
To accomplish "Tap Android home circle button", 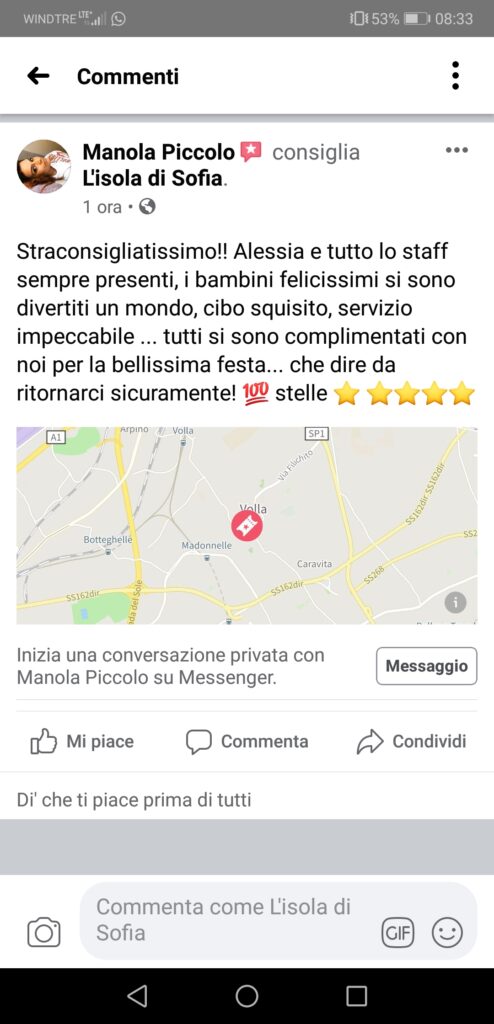I will pyautogui.click(x=247, y=996).
